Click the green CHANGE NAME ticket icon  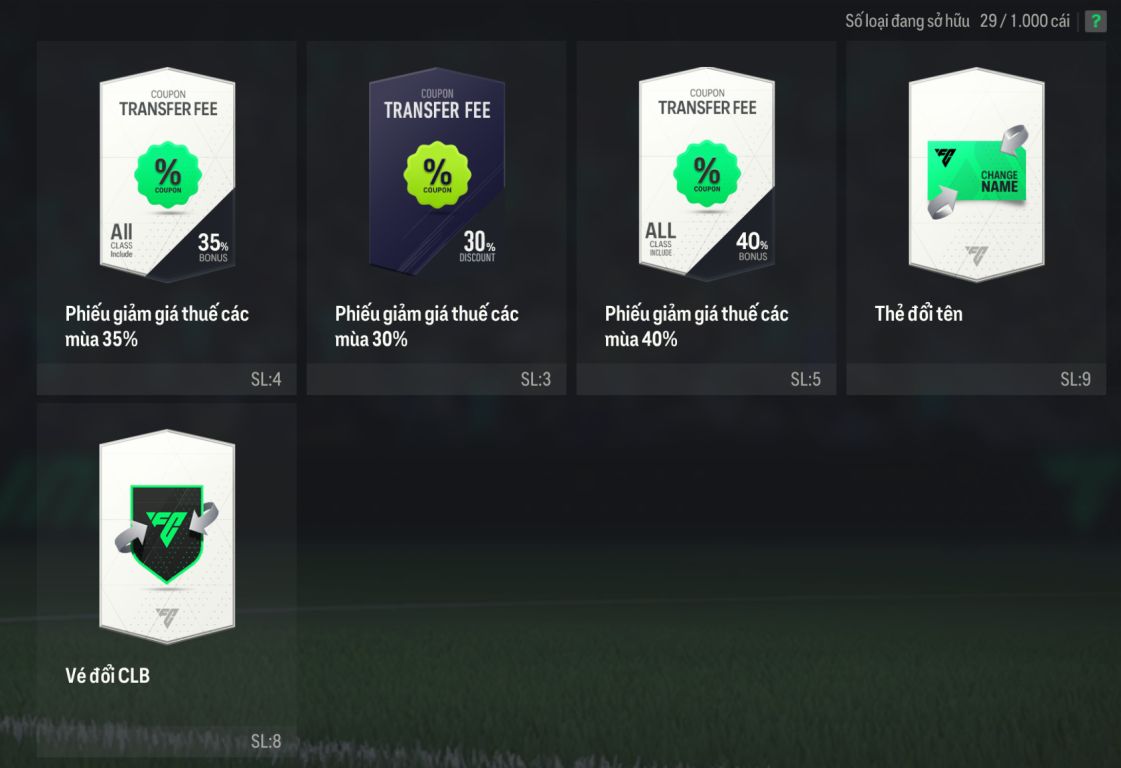(x=977, y=173)
